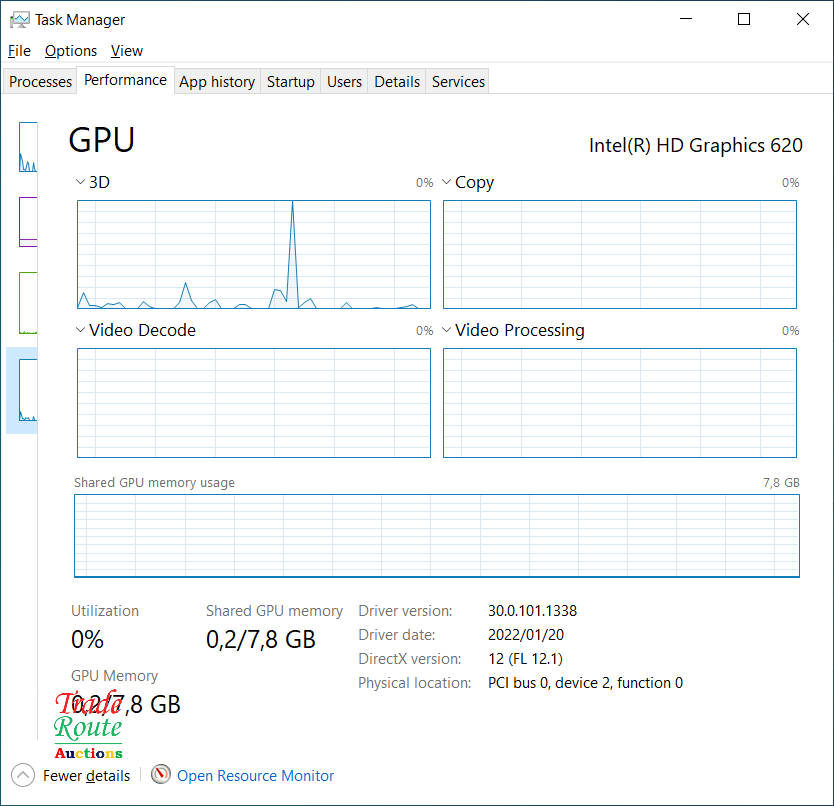Open the 3D engine graph dropdown
The height and width of the screenshot is (806, 834).
tap(81, 183)
